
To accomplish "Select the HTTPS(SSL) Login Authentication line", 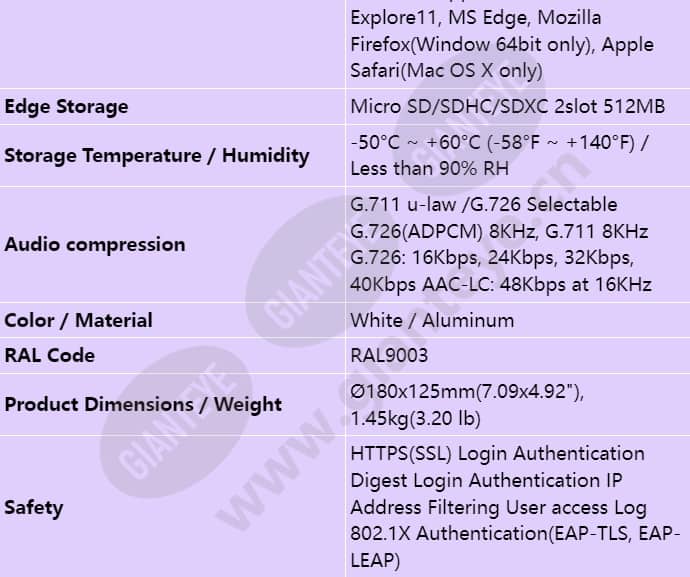I will coord(498,454).
